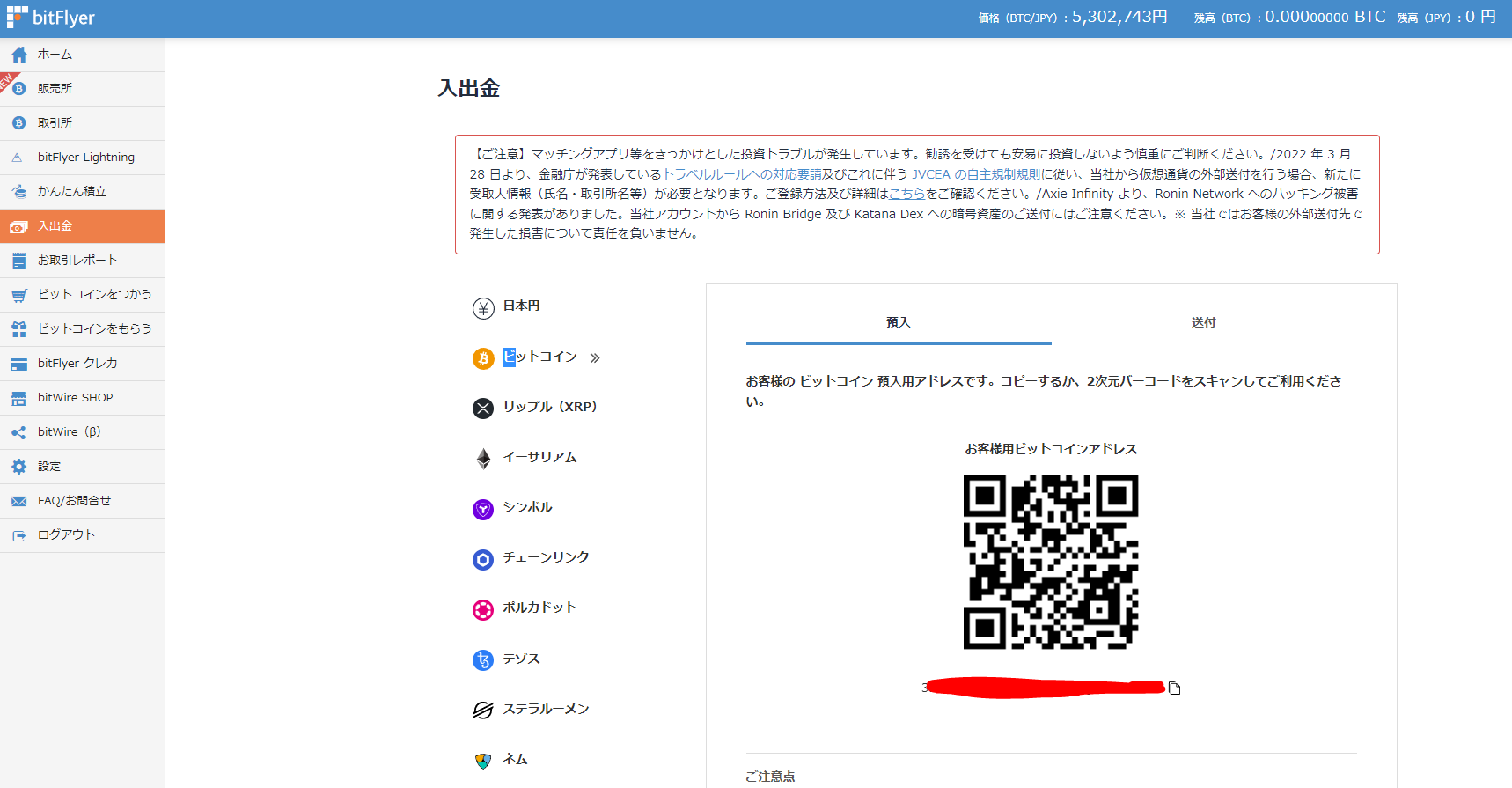The width and height of the screenshot is (1512, 788).
Task: Select テゾス currency label
Action: [x=521, y=659]
